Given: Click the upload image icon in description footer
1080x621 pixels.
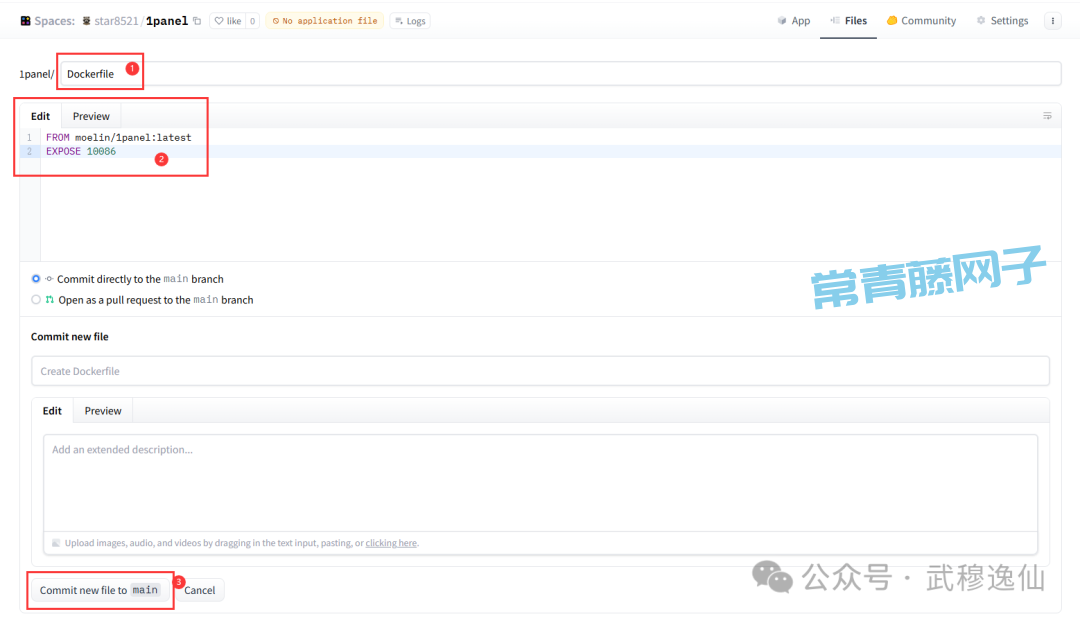Looking at the screenshot, I should [x=56, y=543].
